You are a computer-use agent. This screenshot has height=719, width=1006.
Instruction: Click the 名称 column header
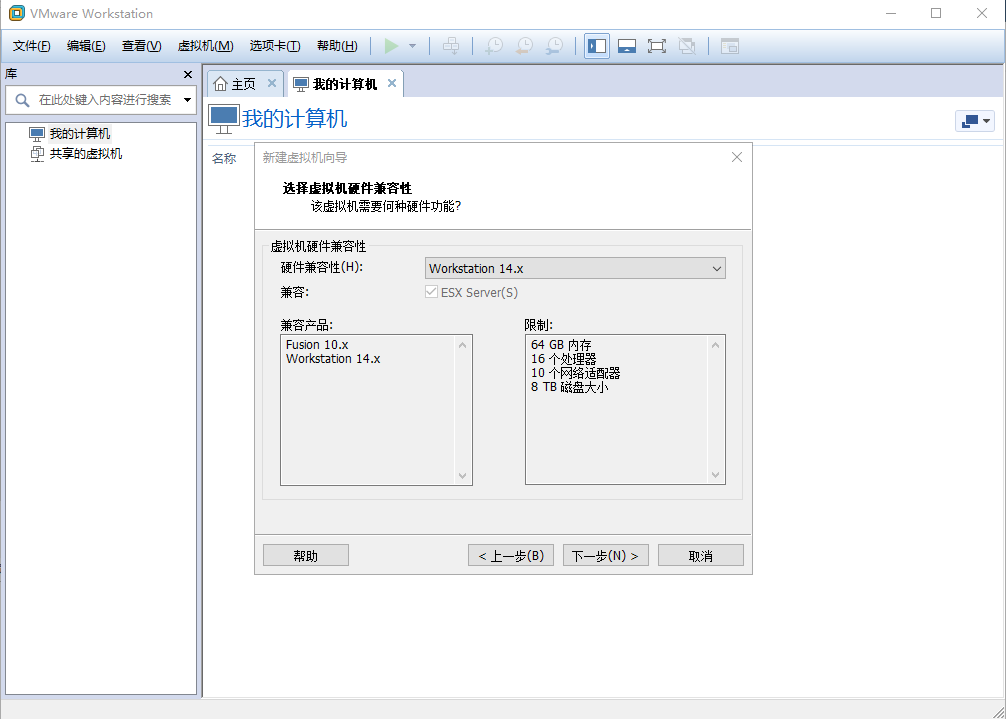(224, 158)
